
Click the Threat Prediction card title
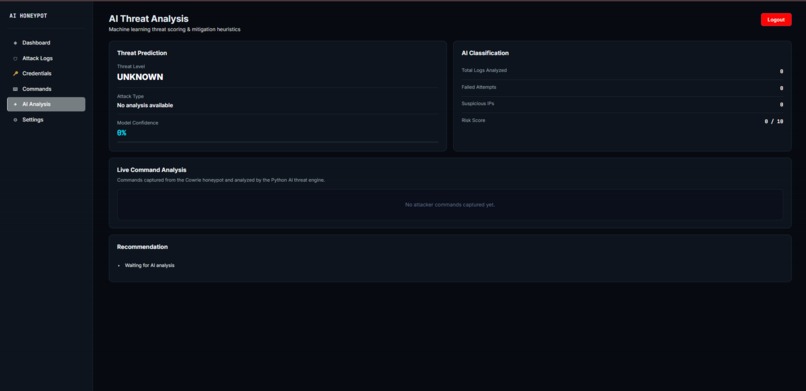point(142,53)
